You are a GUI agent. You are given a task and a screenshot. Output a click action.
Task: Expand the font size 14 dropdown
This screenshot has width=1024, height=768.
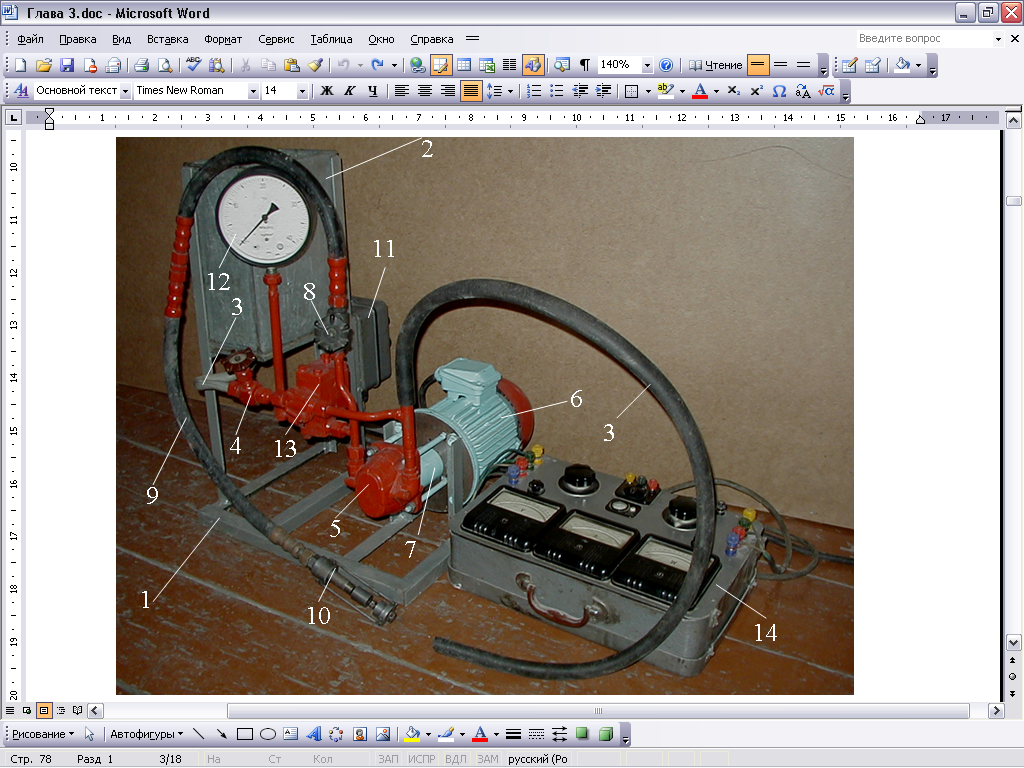point(302,91)
